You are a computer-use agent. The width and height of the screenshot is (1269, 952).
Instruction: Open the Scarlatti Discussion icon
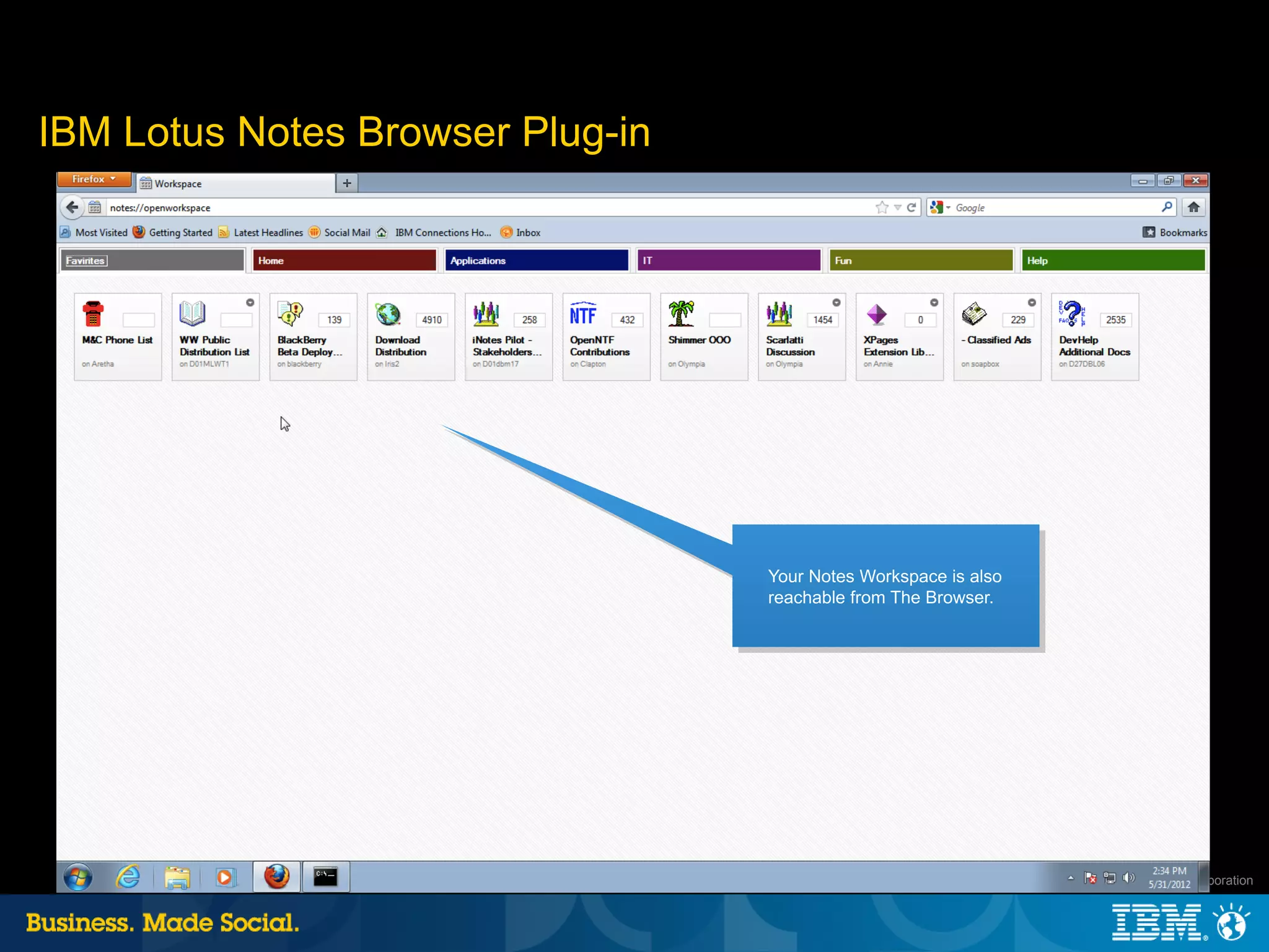pos(779,313)
